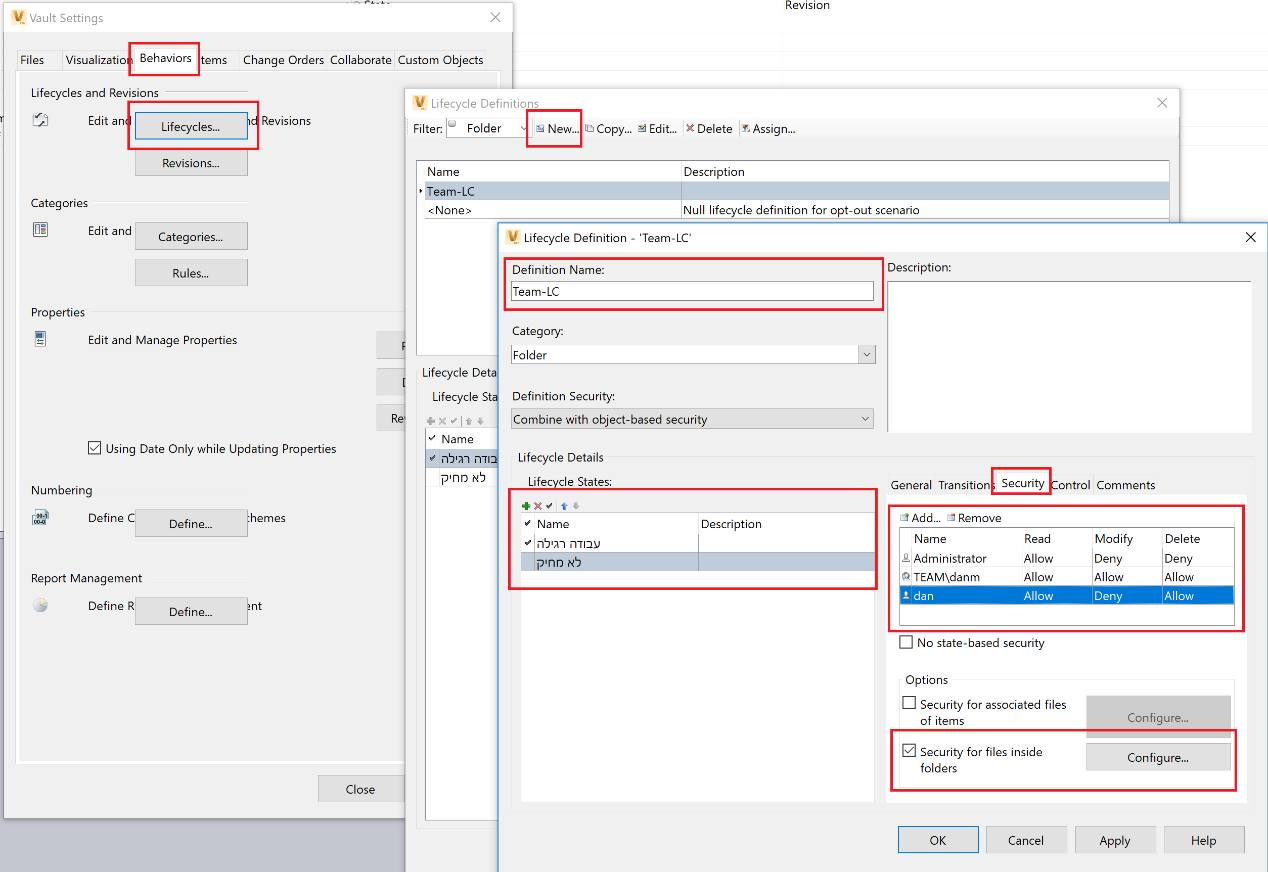Click the Numbering section icon in Vault Settings

(x=40, y=518)
